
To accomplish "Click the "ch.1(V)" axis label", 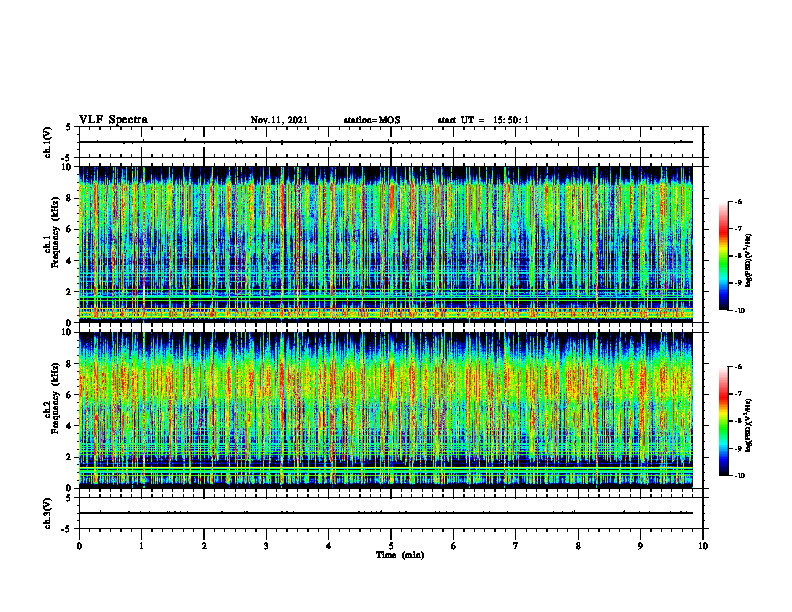I will point(47,142).
